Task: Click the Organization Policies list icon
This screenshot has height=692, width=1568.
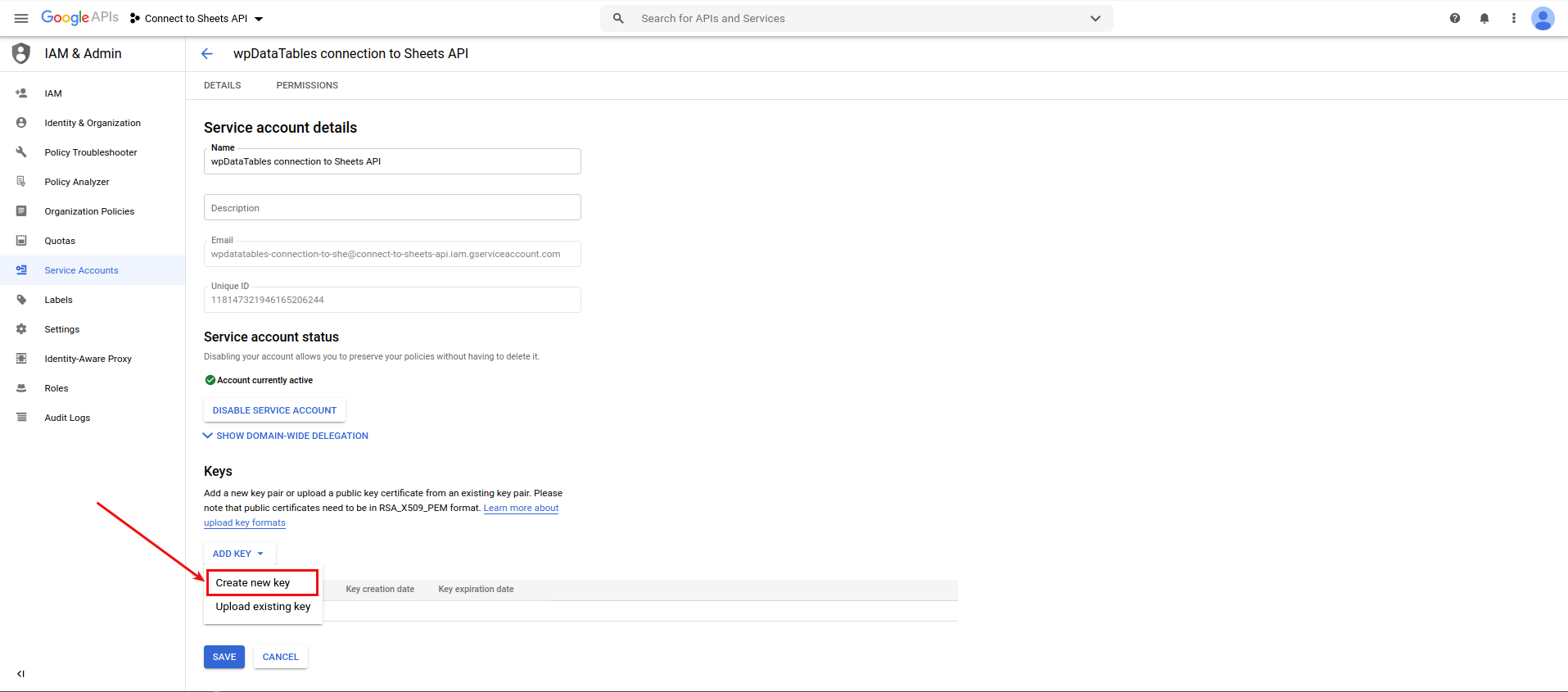Action: [x=21, y=211]
